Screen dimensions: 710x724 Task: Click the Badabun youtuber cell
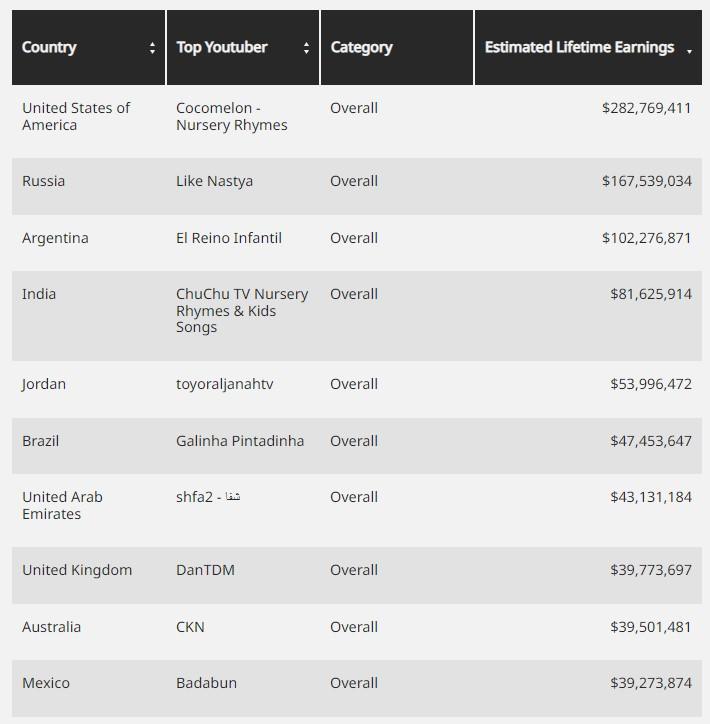tap(206, 683)
